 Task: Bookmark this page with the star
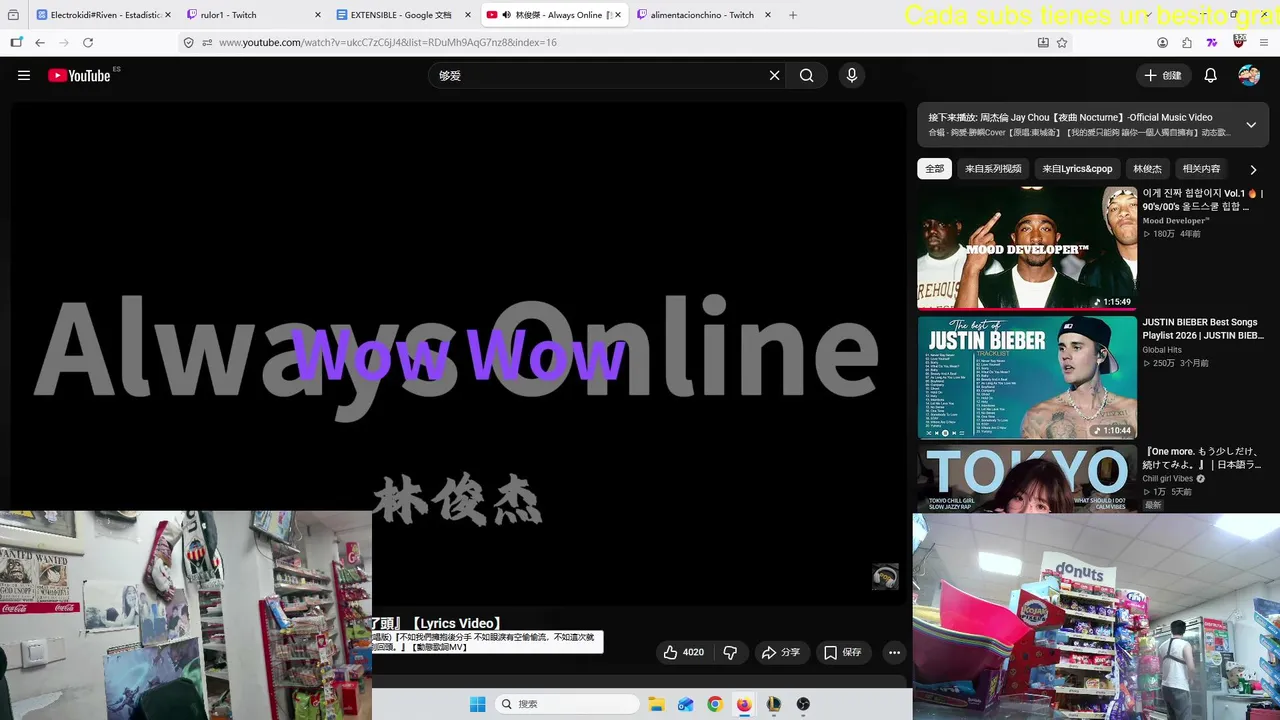[x=1062, y=43]
